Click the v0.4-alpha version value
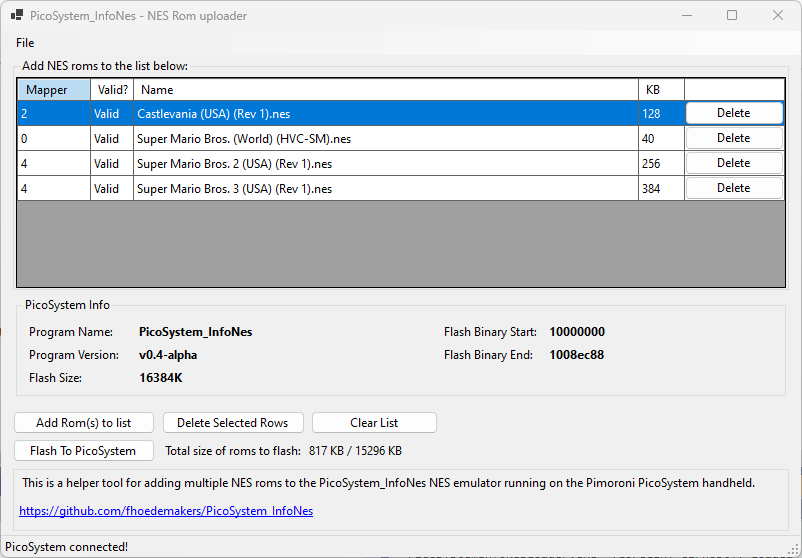802x558 pixels. point(168,355)
